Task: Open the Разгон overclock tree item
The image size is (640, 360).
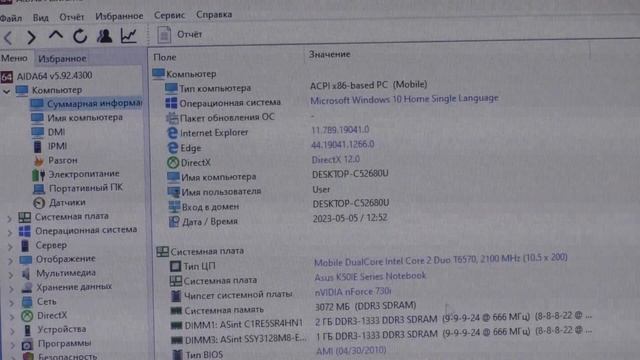Action: [x=56, y=160]
